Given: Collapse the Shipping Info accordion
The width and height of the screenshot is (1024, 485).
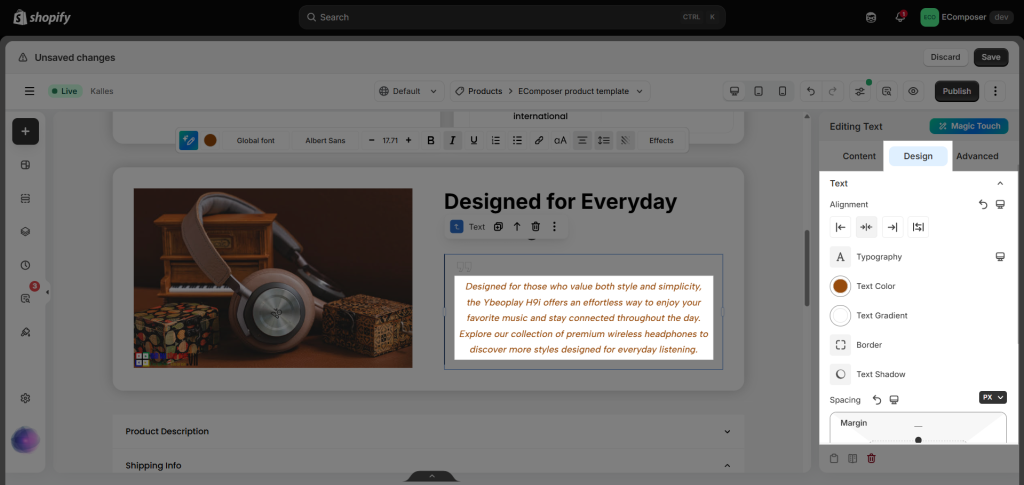Looking at the screenshot, I should click(x=428, y=465).
